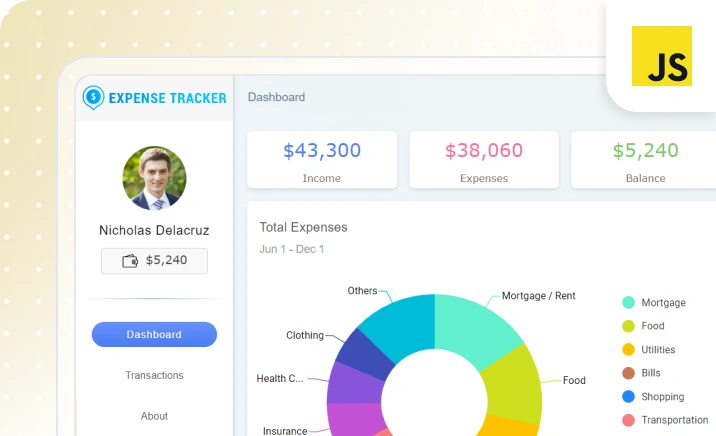Toggle the Bills legend dot

click(628, 373)
